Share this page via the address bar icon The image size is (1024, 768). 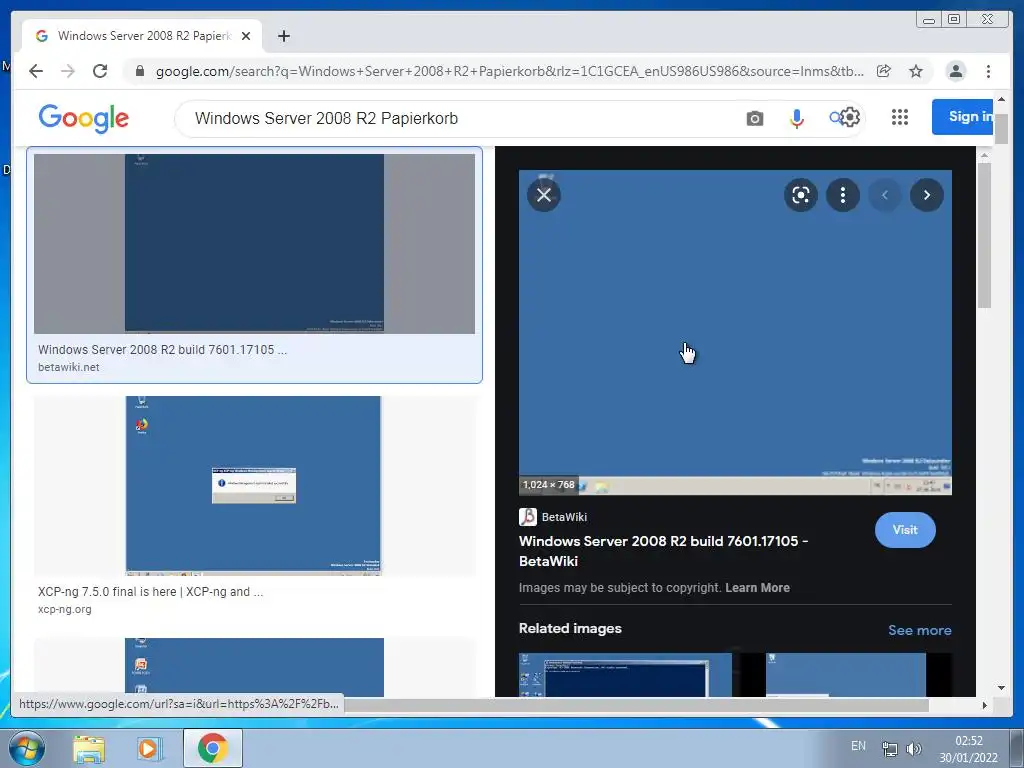click(x=884, y=71)
